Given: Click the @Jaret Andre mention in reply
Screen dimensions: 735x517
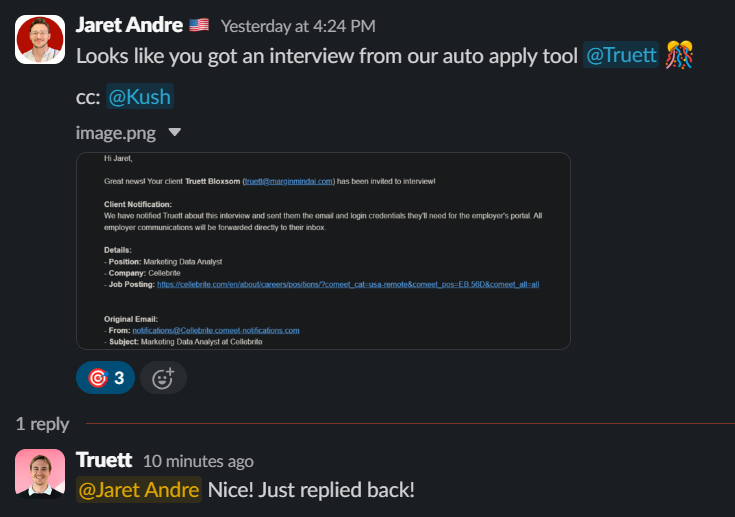Looking at the screenshot, I should click(x=139, y=490).
